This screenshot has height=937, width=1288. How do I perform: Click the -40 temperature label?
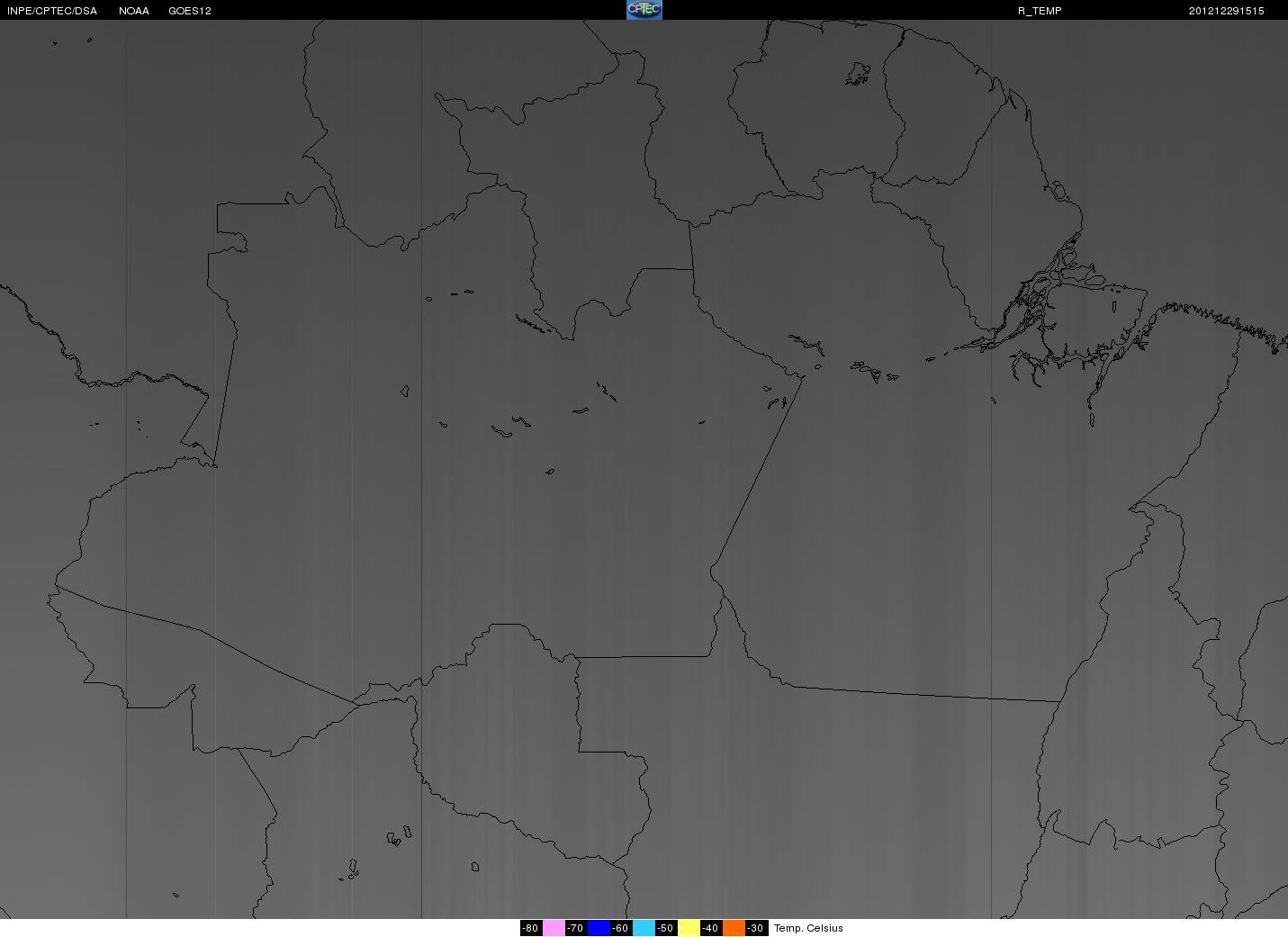click(x=711, y=928)
